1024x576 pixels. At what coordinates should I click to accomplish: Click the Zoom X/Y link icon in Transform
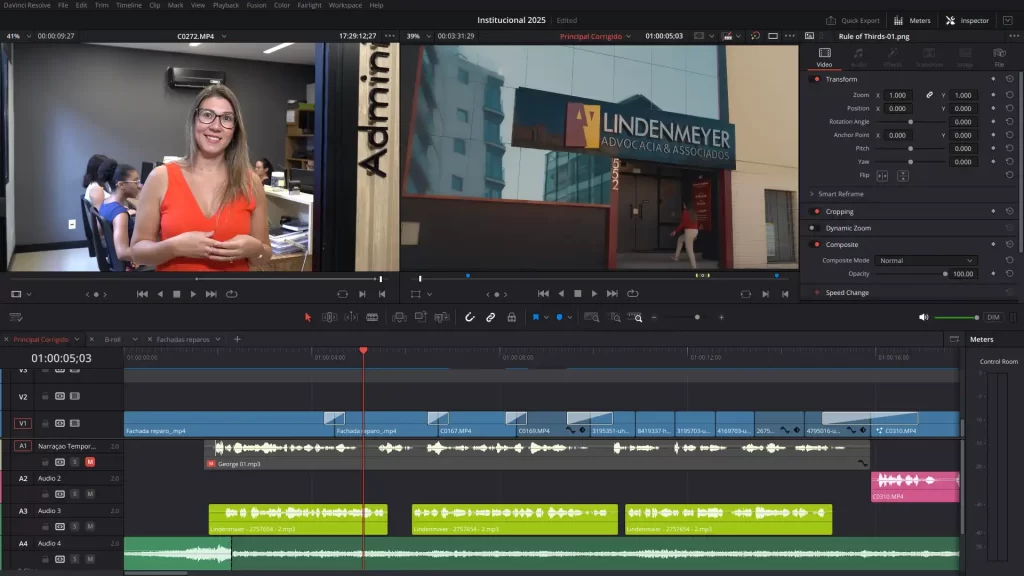[x=929, y=95]
